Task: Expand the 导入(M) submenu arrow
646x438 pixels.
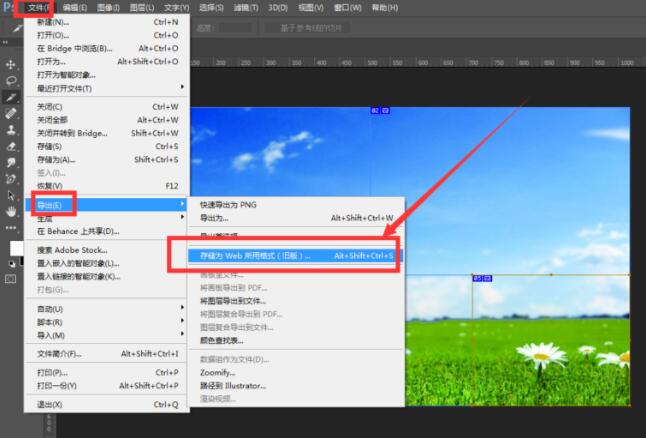Action: [182, 334]
